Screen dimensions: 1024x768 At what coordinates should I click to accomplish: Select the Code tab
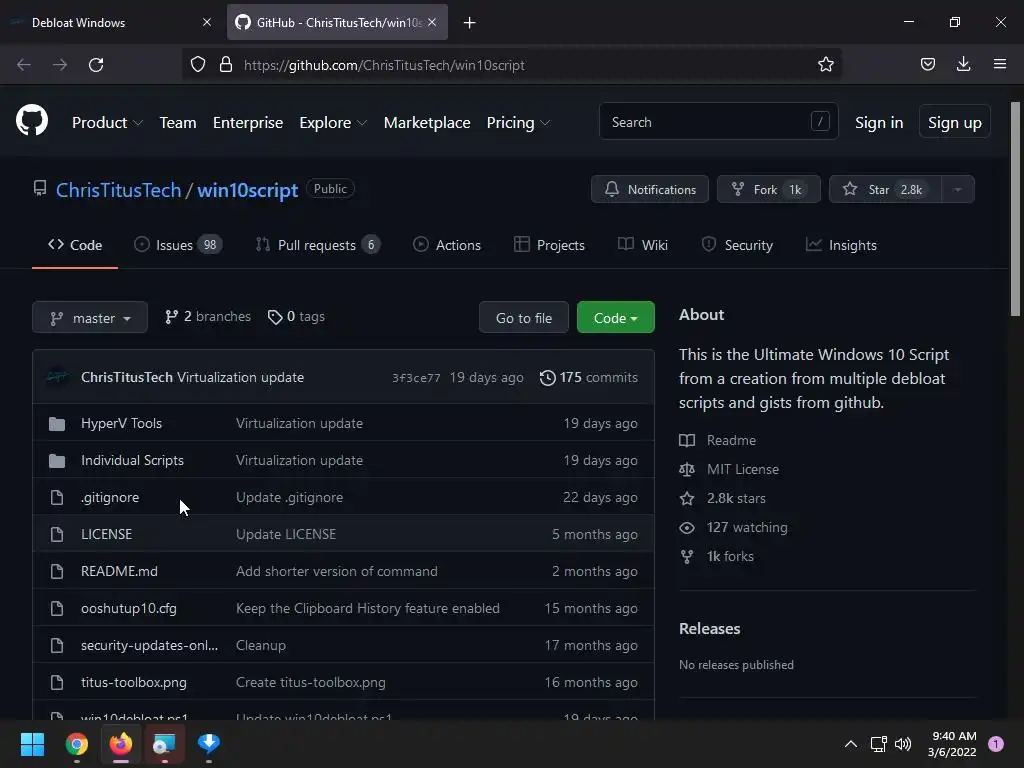(x=75, y=245)
